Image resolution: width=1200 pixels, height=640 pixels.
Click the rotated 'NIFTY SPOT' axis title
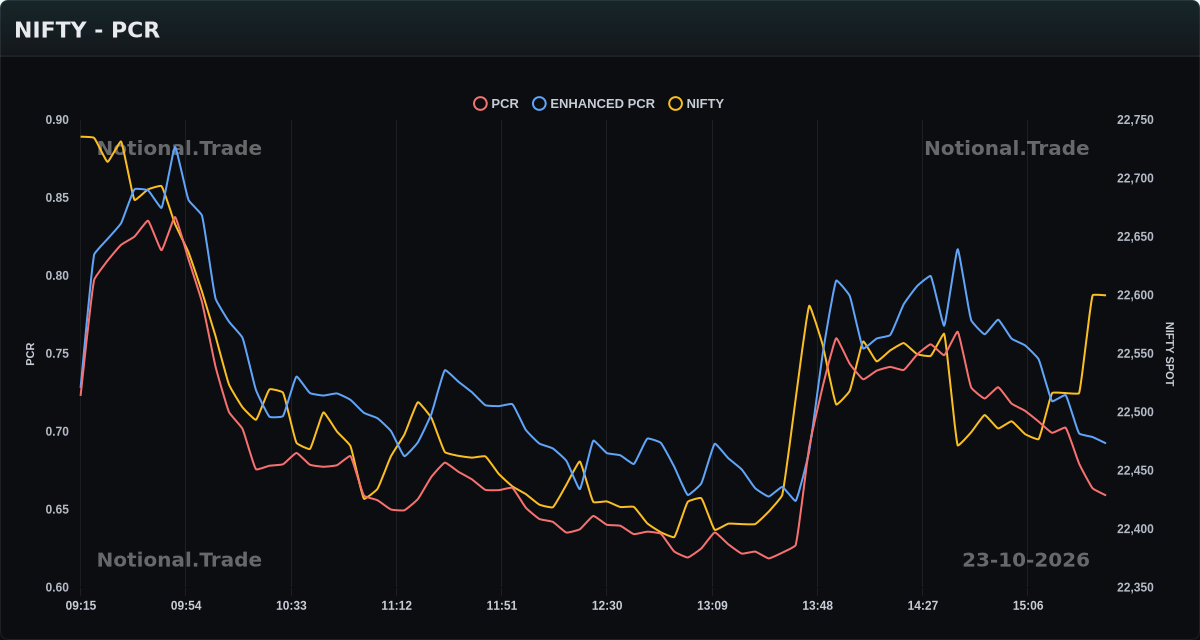pos(1169,354)
